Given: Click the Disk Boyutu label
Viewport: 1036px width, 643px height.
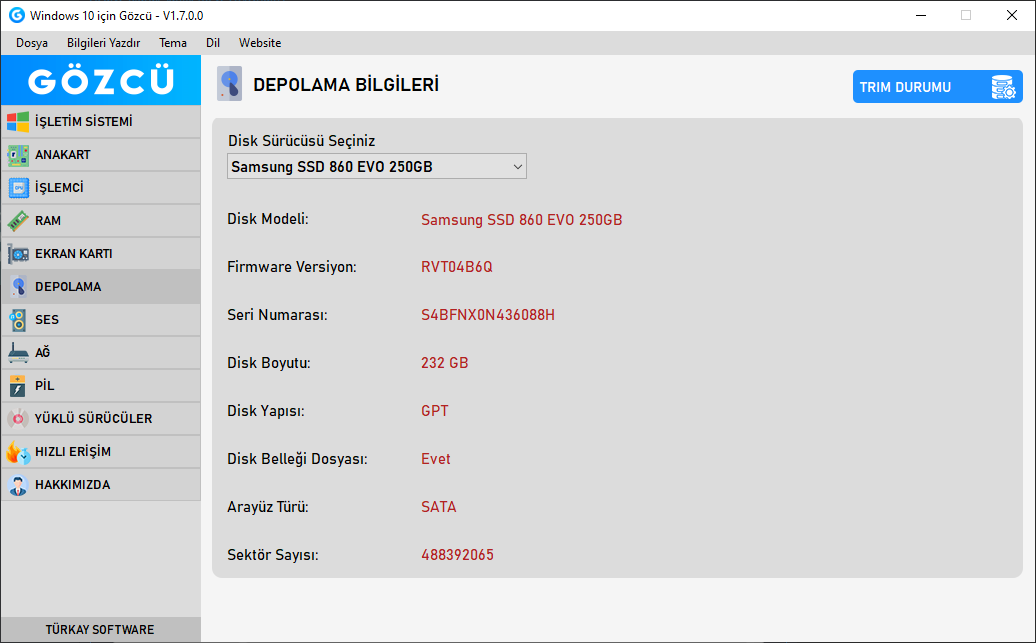Looking at the screenshot, I should (269, 363).
